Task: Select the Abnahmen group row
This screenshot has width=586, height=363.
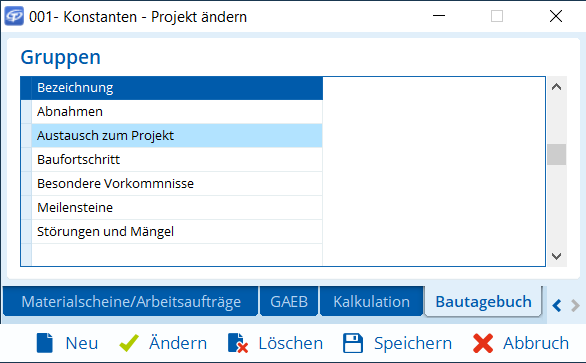Action: [x=177, y=112]
